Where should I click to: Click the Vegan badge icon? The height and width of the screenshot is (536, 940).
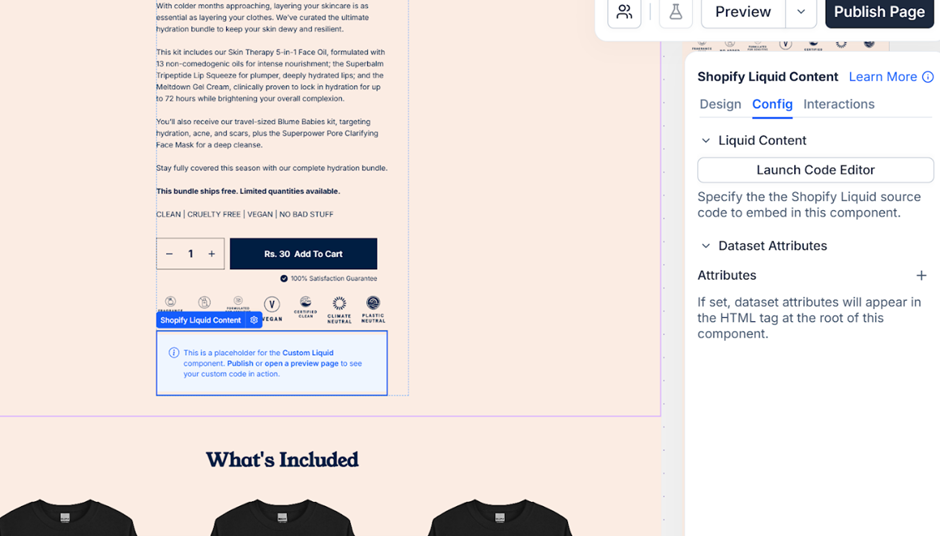[x=272, y=309]
